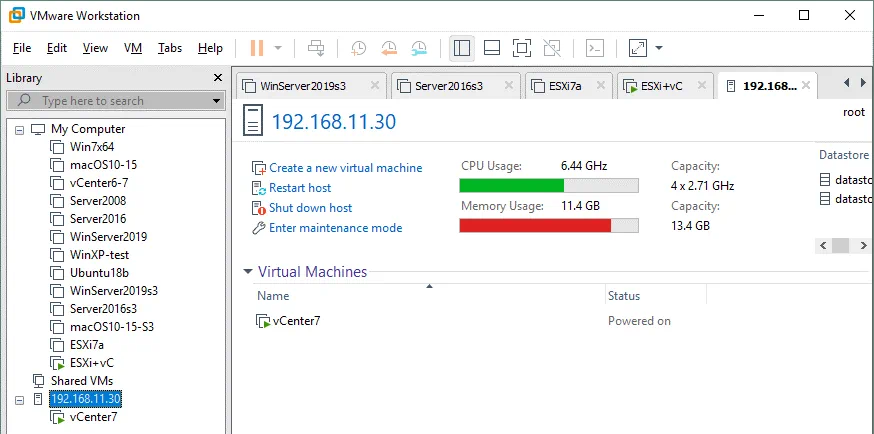Click the Revert to Snapshot icon
The width and height of the screenshot is (874, 434).
(389, 48)
